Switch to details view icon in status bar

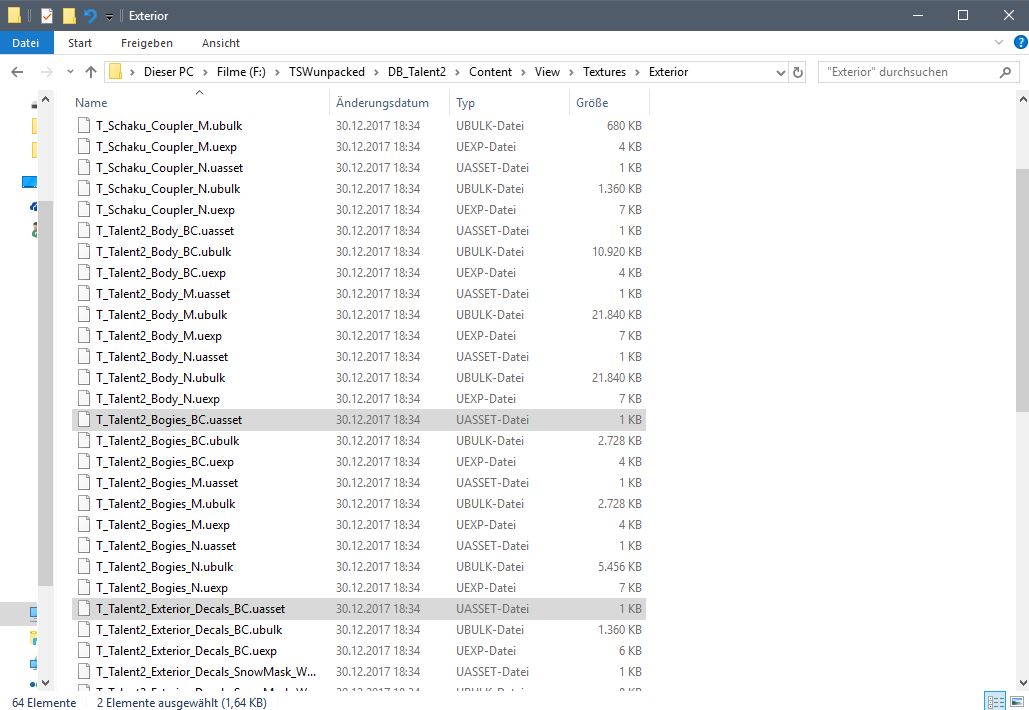pyautogui.click(x=994, y=701)
